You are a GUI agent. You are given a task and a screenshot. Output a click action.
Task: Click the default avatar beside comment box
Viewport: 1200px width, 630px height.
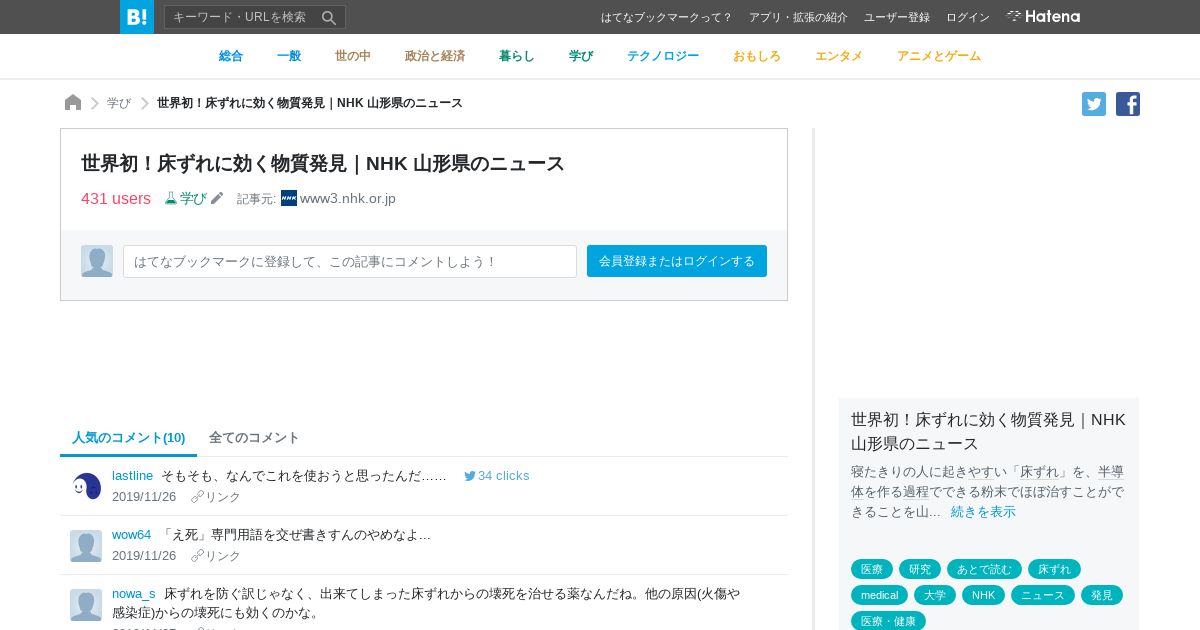[97, 261]
